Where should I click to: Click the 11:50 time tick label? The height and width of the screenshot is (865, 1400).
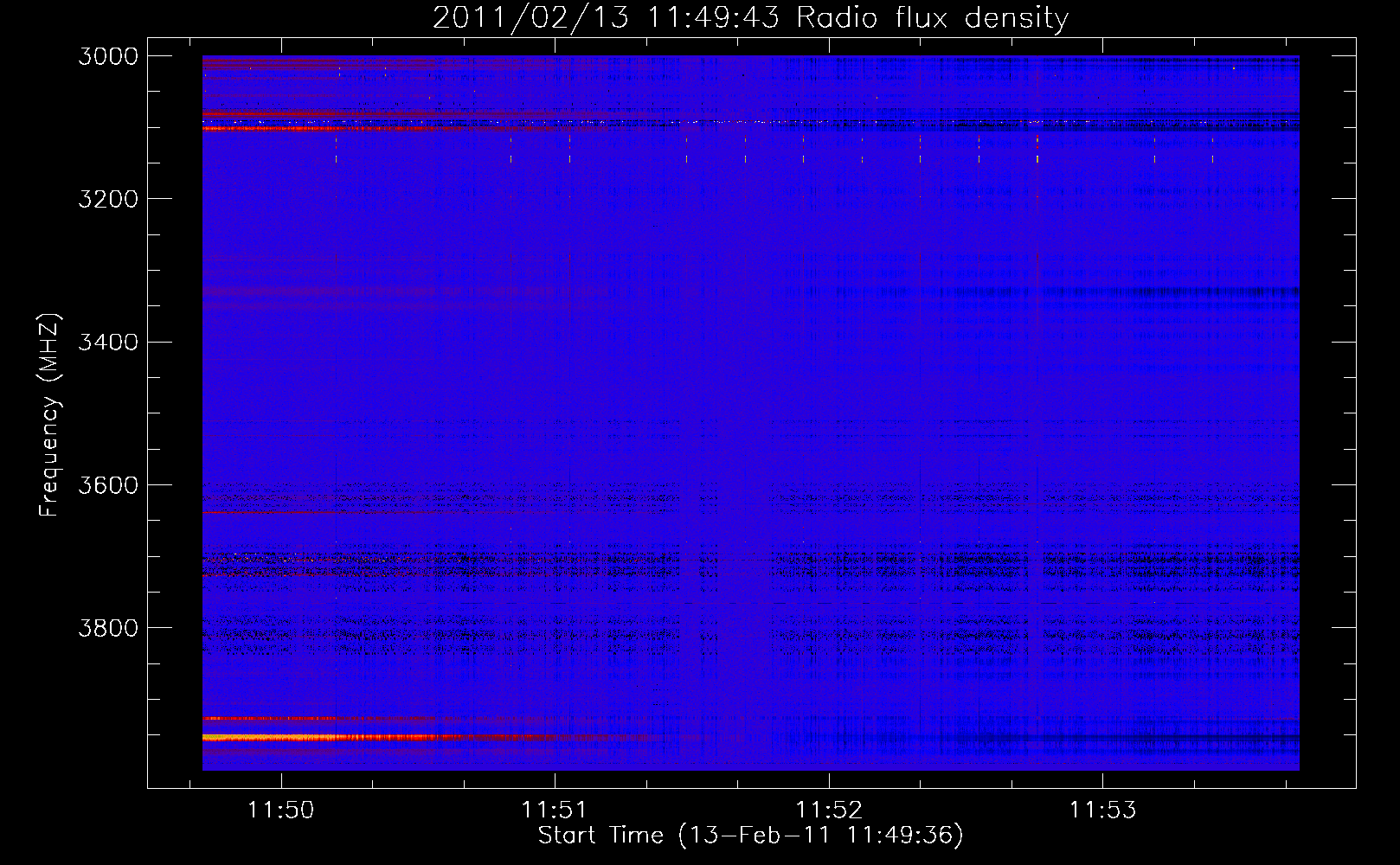coord(280,810)
